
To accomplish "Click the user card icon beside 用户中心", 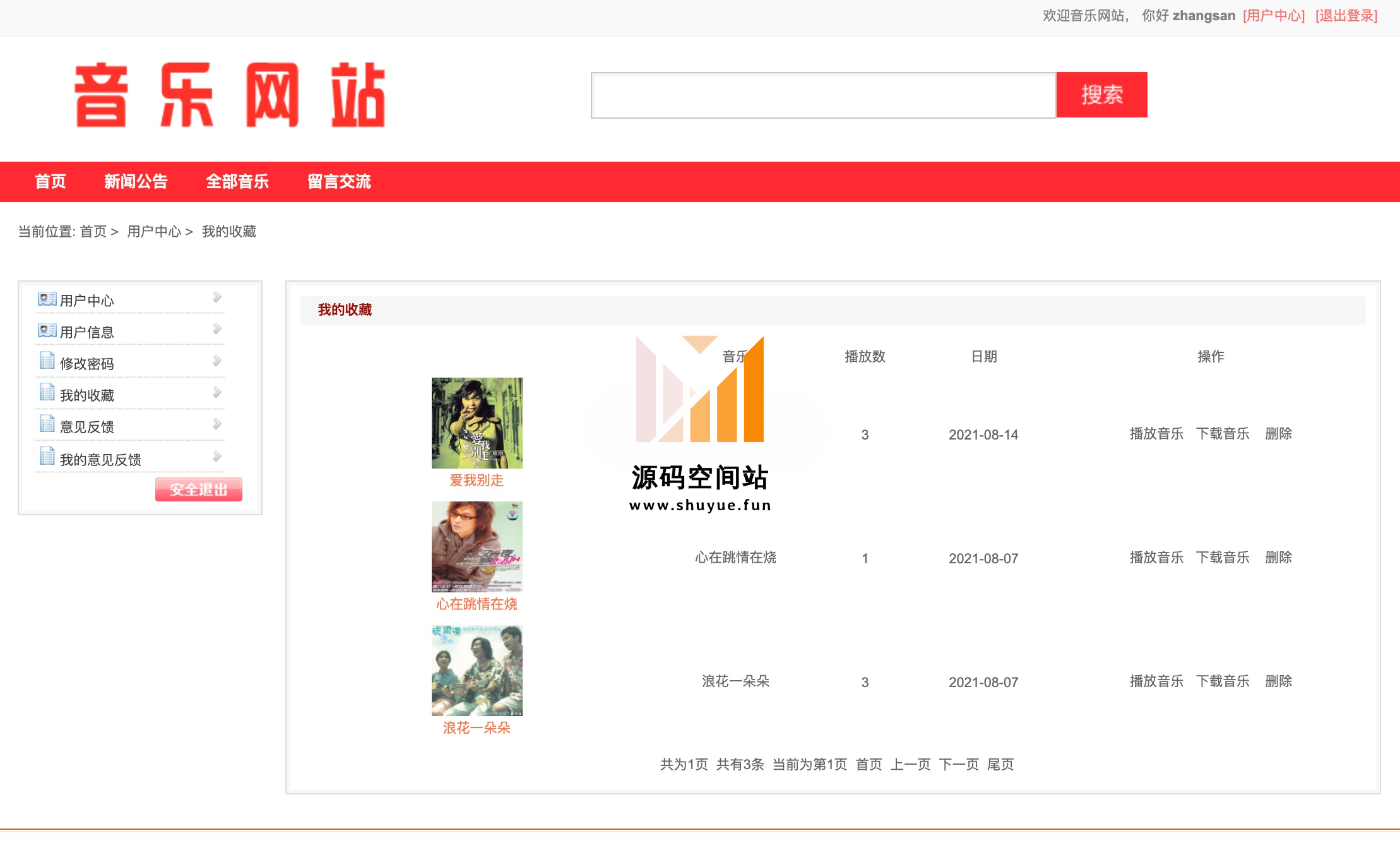I will point(47,299).
